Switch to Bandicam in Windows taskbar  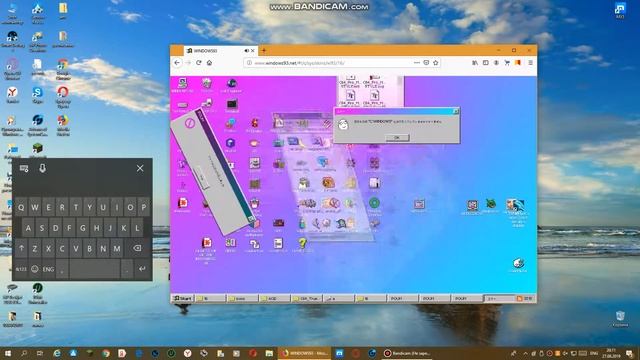click(407, 353)
